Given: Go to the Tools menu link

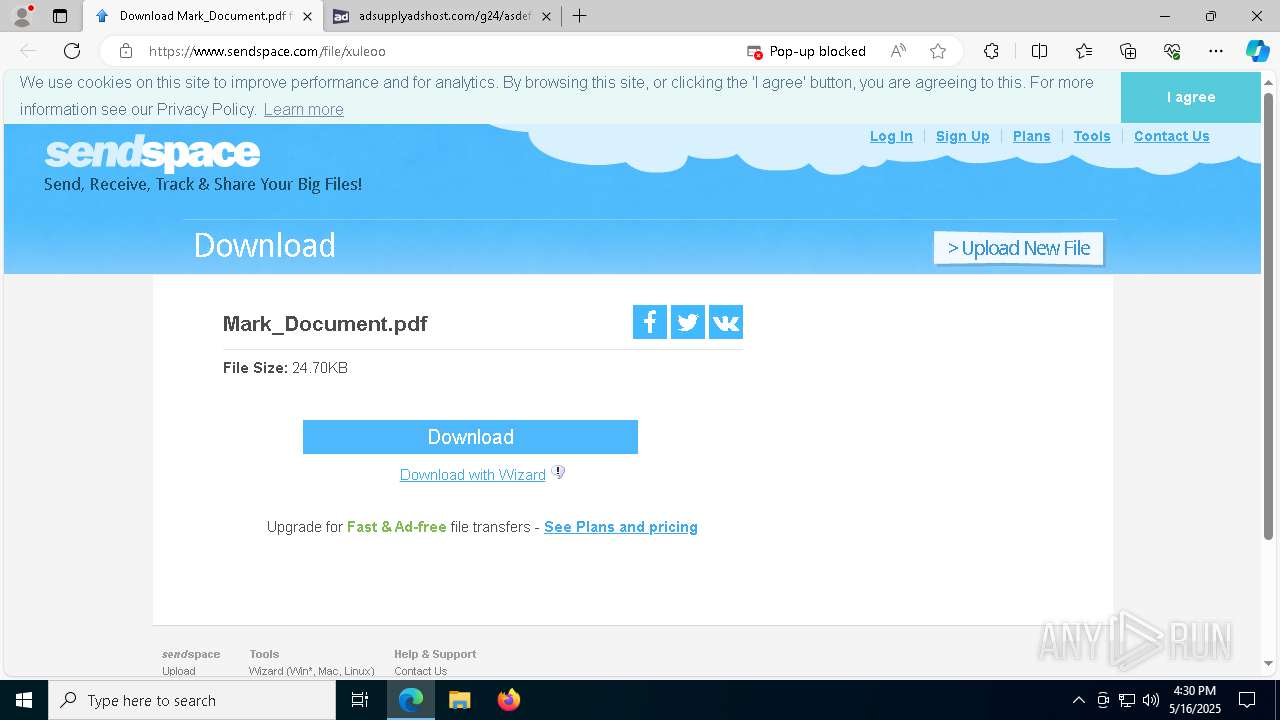Looking at the screenshot, I should 1092,136.
